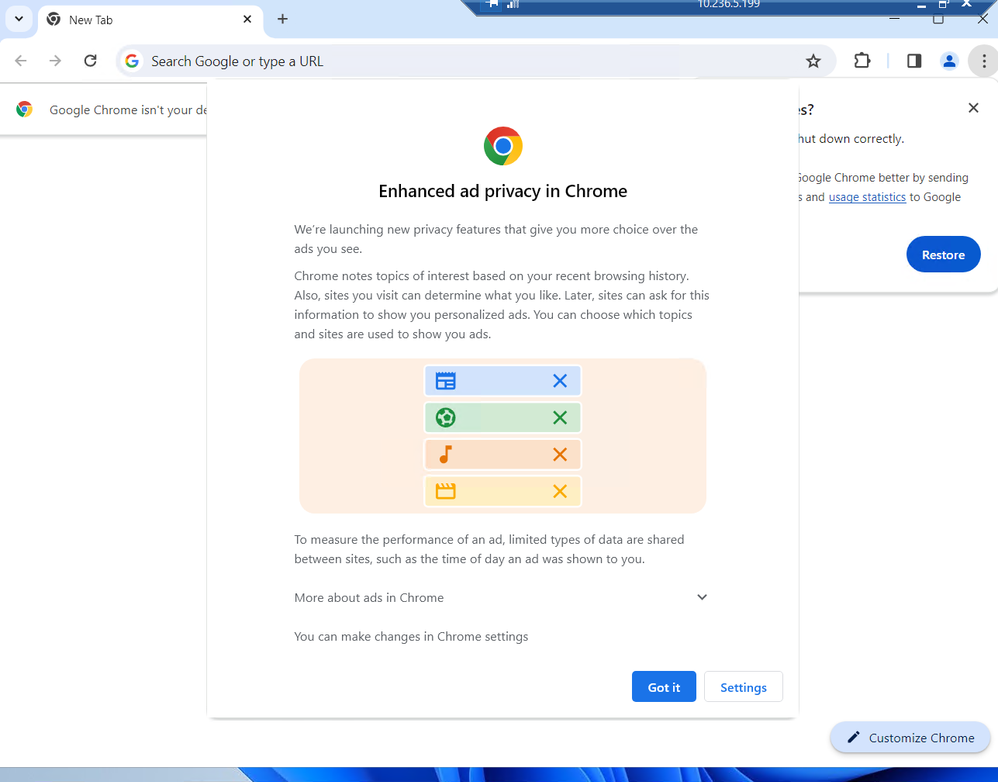998x782 pixels.
Task: Click the music note icon
Action: tap(446, 454)
